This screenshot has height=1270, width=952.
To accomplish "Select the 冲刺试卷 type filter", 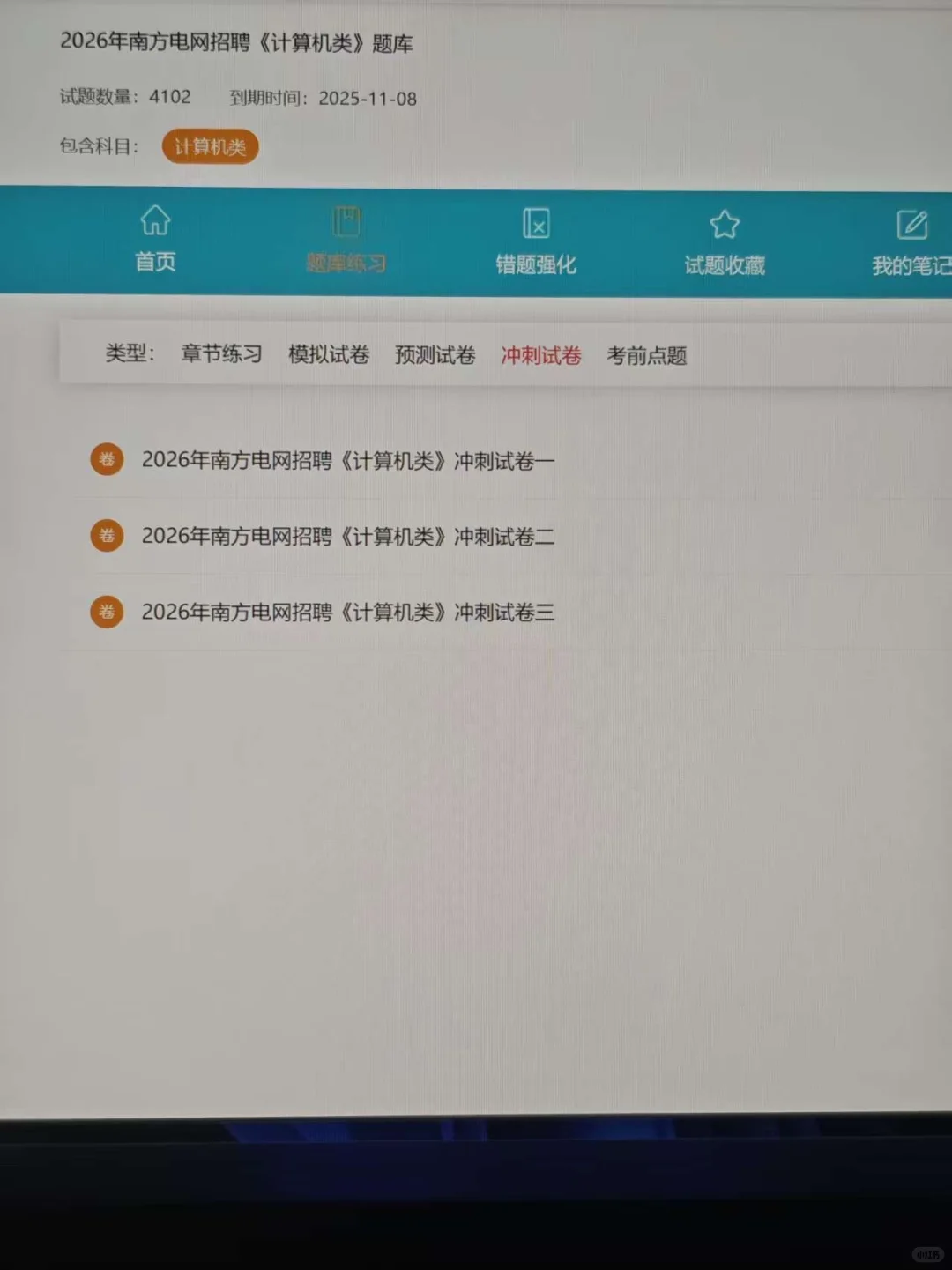I will (541, 355).
